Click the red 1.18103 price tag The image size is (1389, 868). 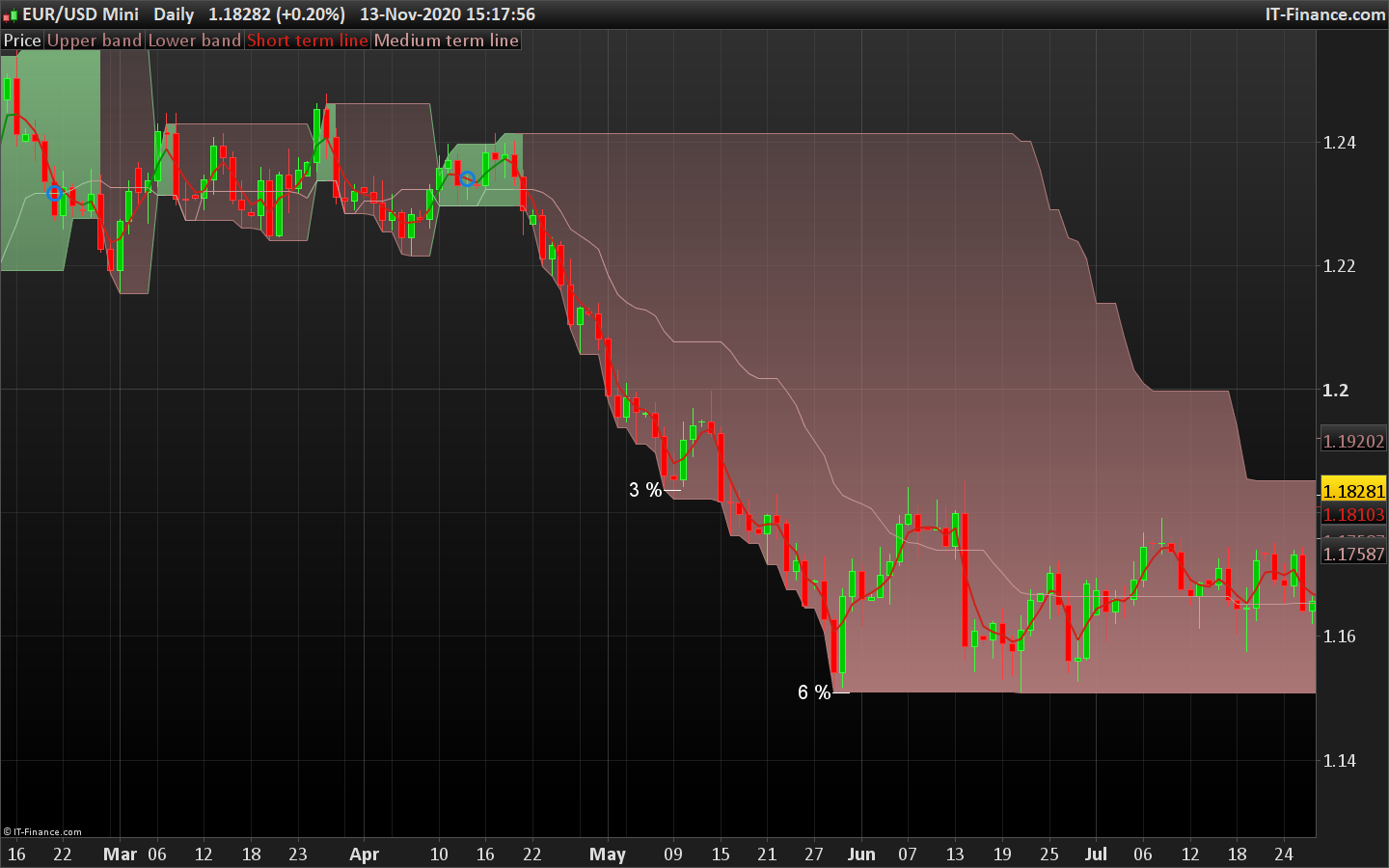click(1353, 515)
